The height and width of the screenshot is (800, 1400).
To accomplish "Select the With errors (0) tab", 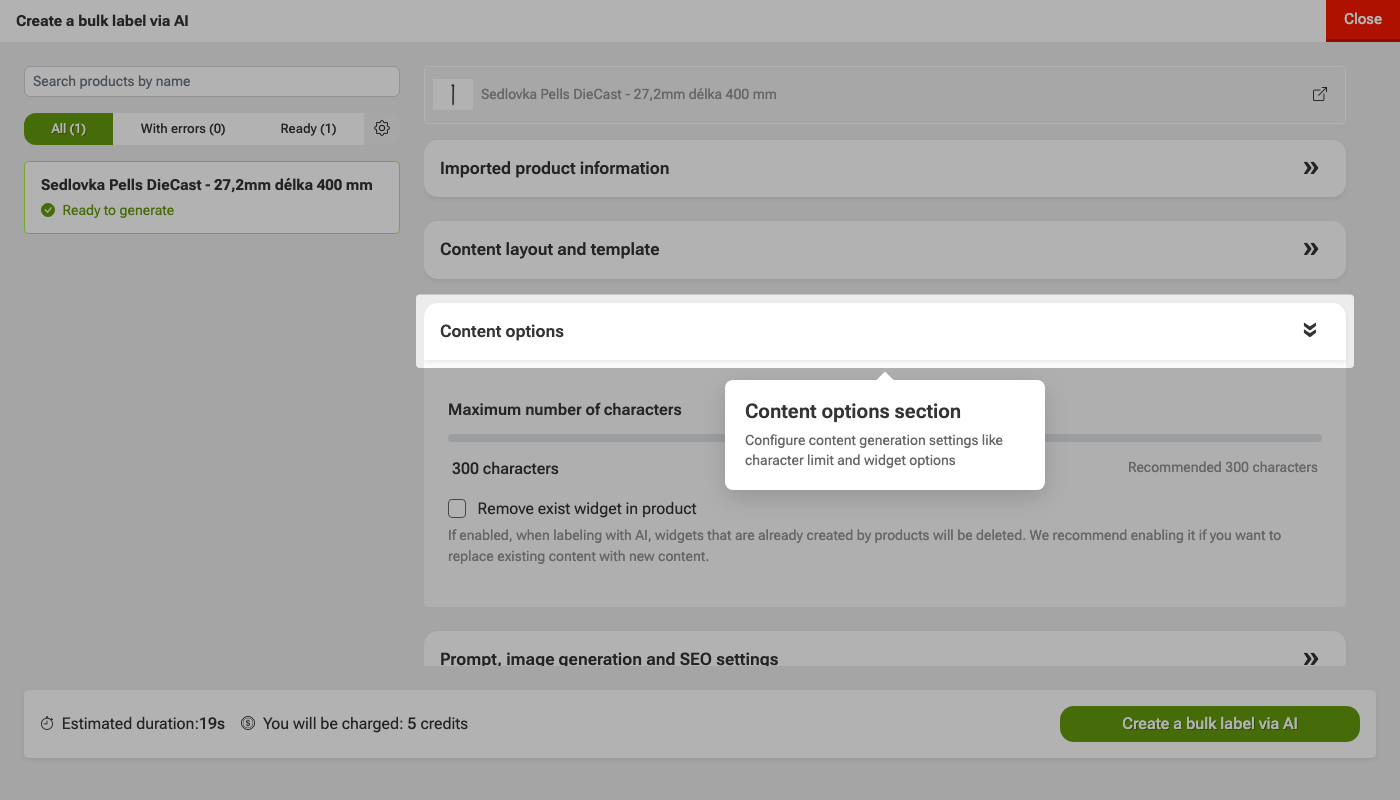I will pos(183,128).
